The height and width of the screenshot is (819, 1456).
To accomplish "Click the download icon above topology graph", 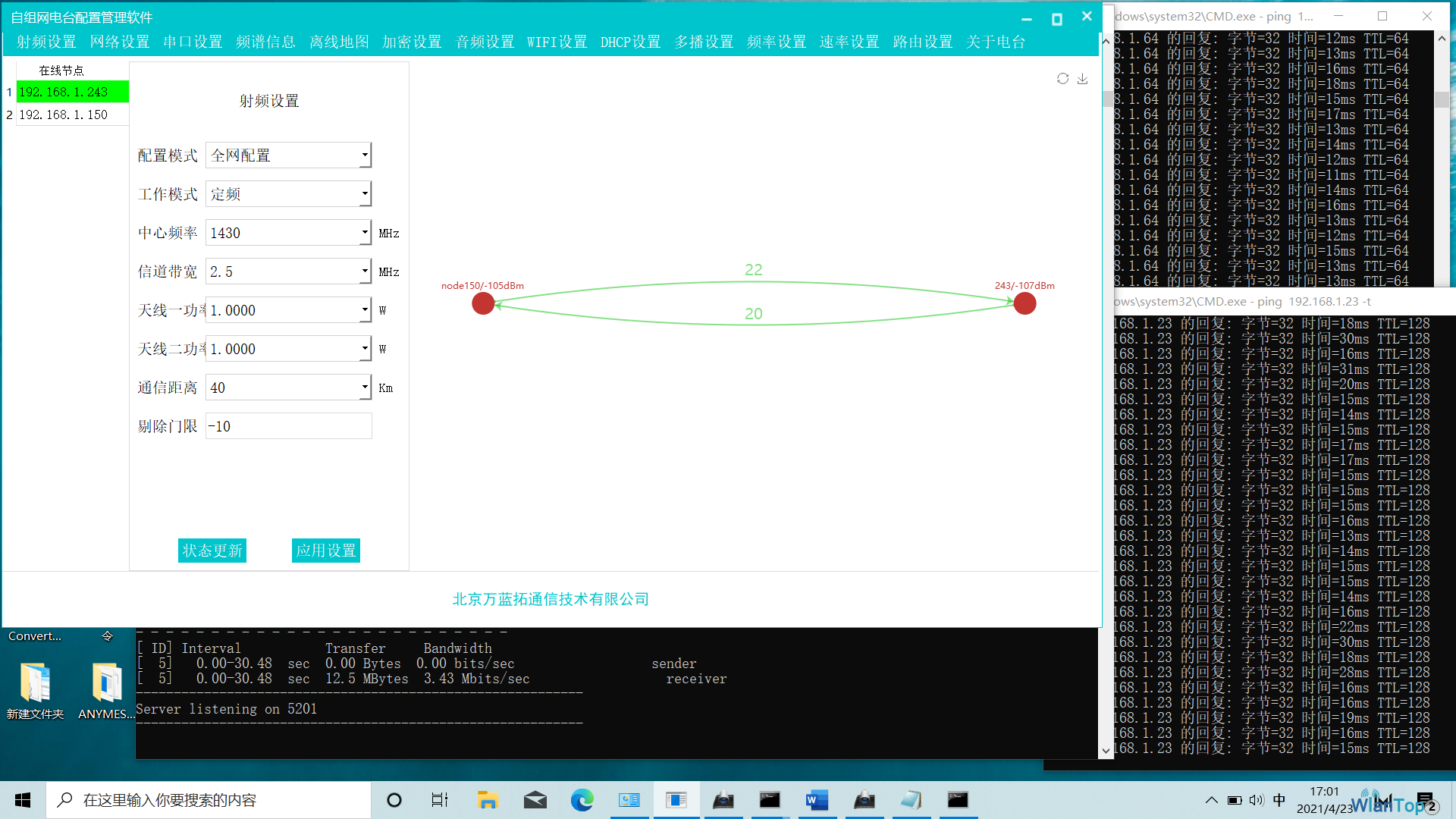I will (1082, 79).
